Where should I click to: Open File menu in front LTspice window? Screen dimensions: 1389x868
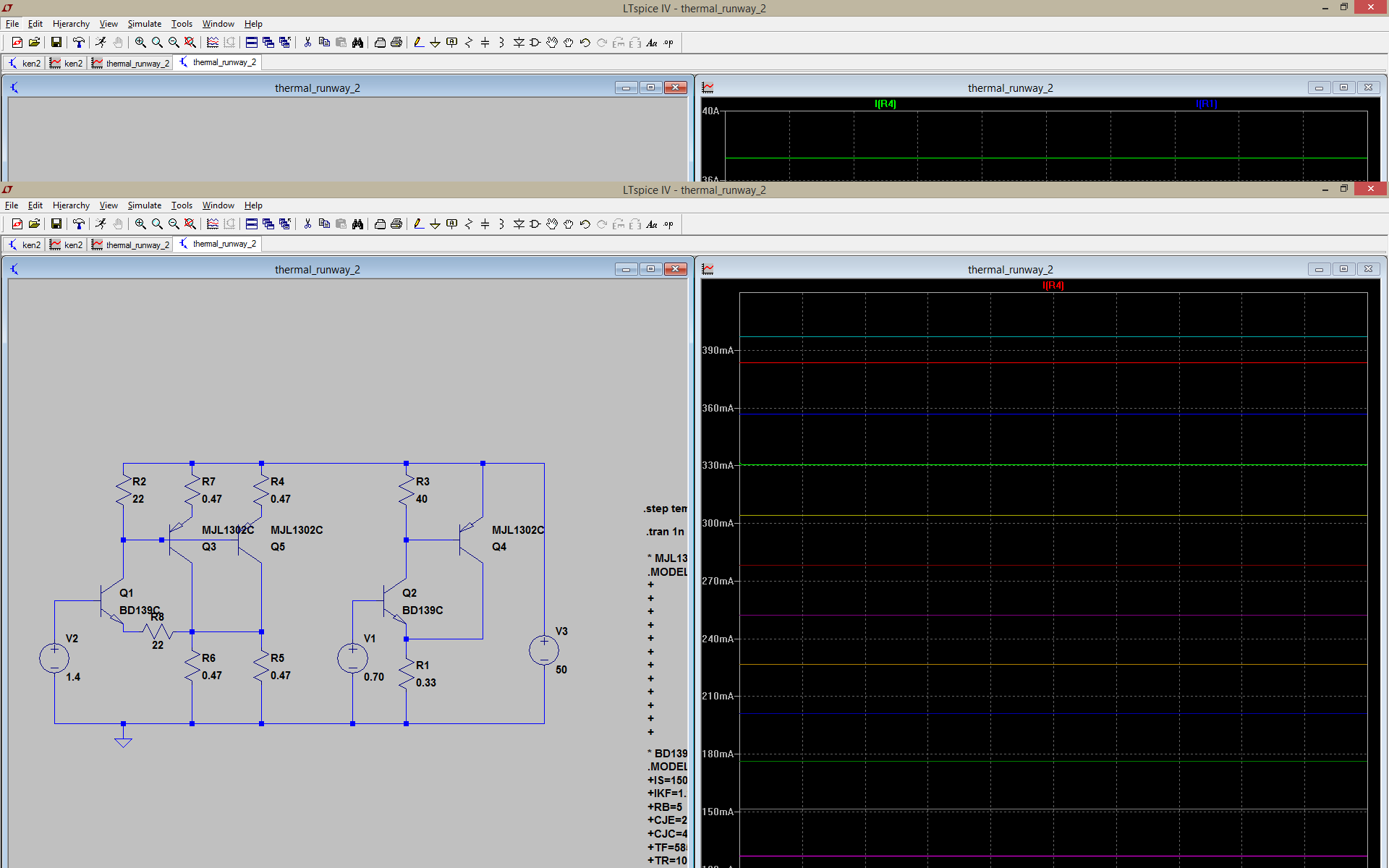(x=12, y=205)
